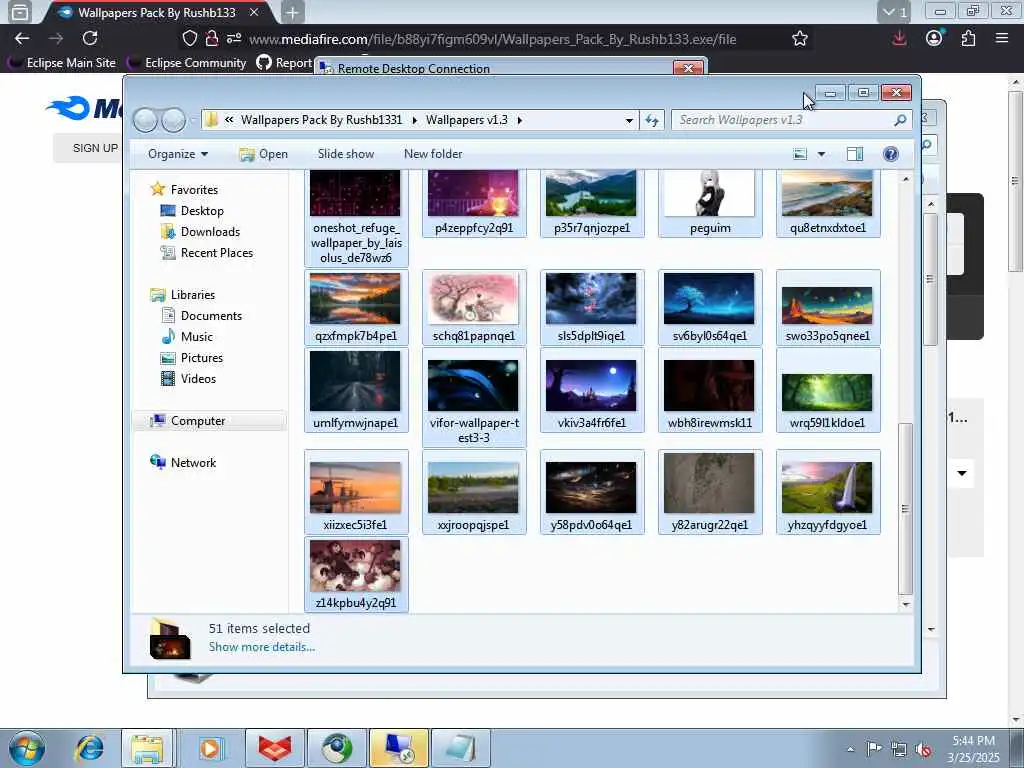The image size is (1024, 768).
Task: Expand the Wallpapers v1.3 breadcrumb arrow
Action: (520, 120)
